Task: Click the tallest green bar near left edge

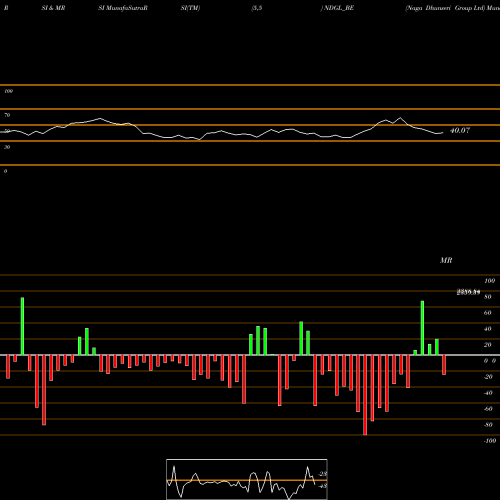Action: (x=22, y=326)
